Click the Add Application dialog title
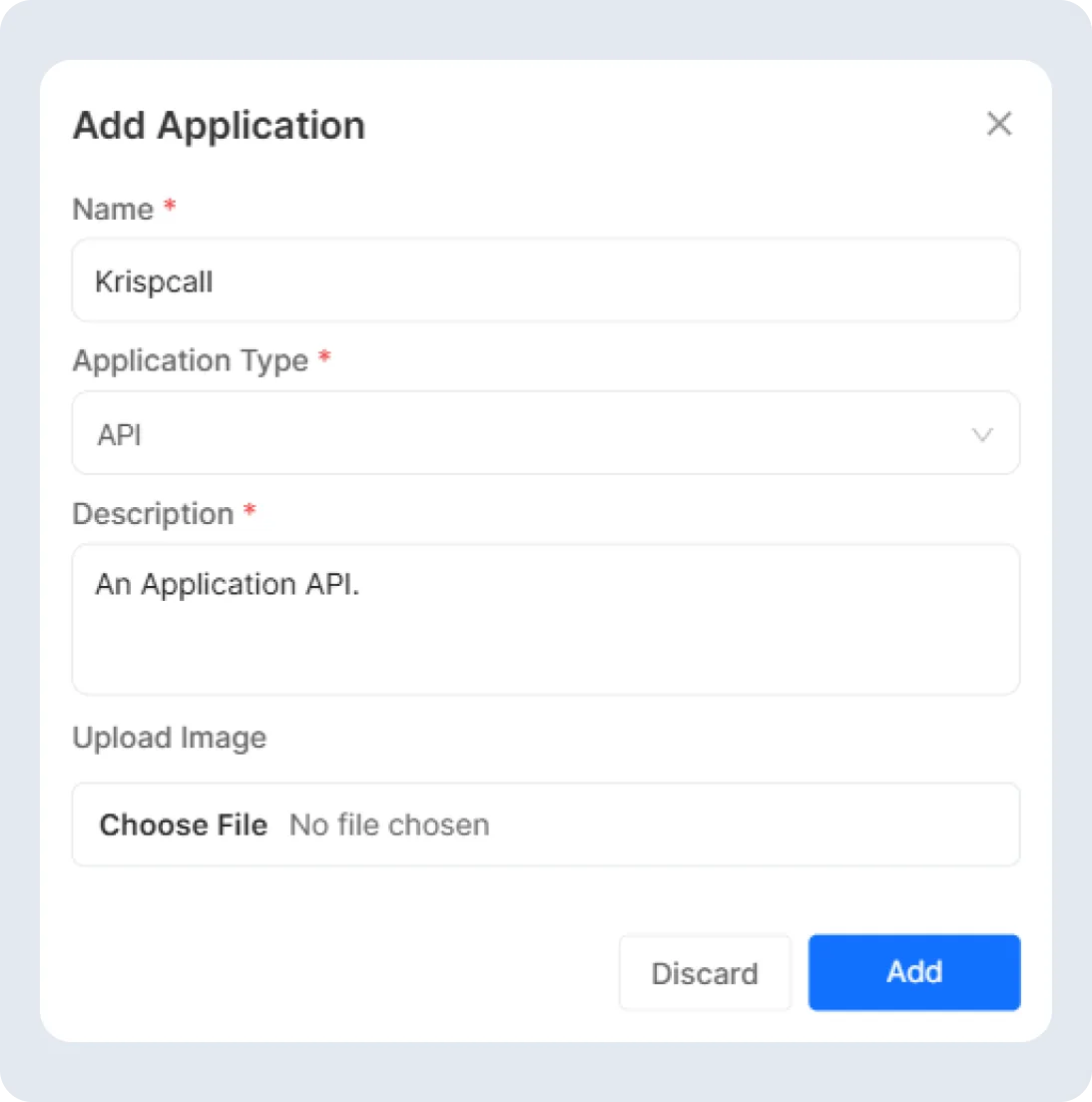This screenshot has width=1092, height=1102. [219, 126]
